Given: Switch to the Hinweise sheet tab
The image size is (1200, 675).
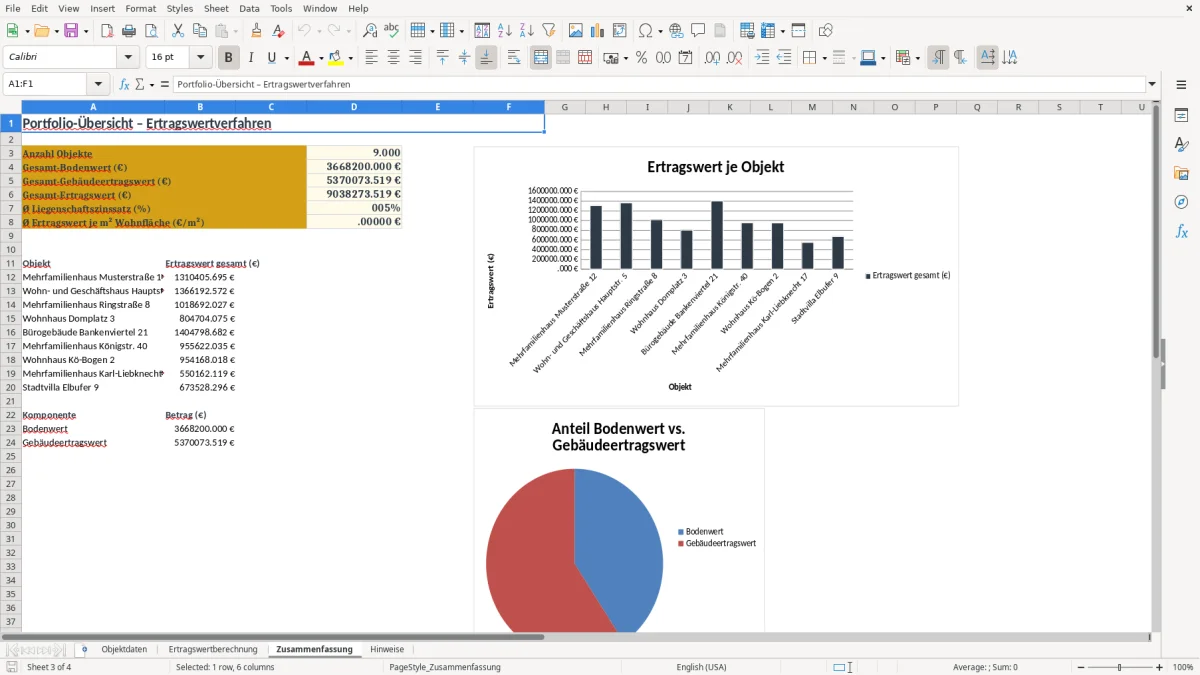Looking at the screenshot, I should coord(387,649).
